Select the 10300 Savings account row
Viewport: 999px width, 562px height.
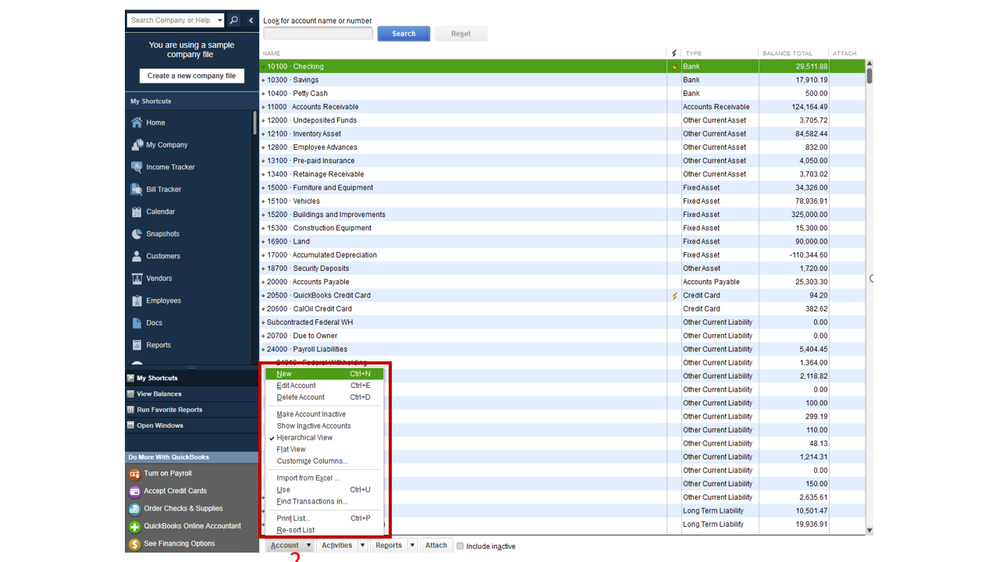(x=563, y=80)
